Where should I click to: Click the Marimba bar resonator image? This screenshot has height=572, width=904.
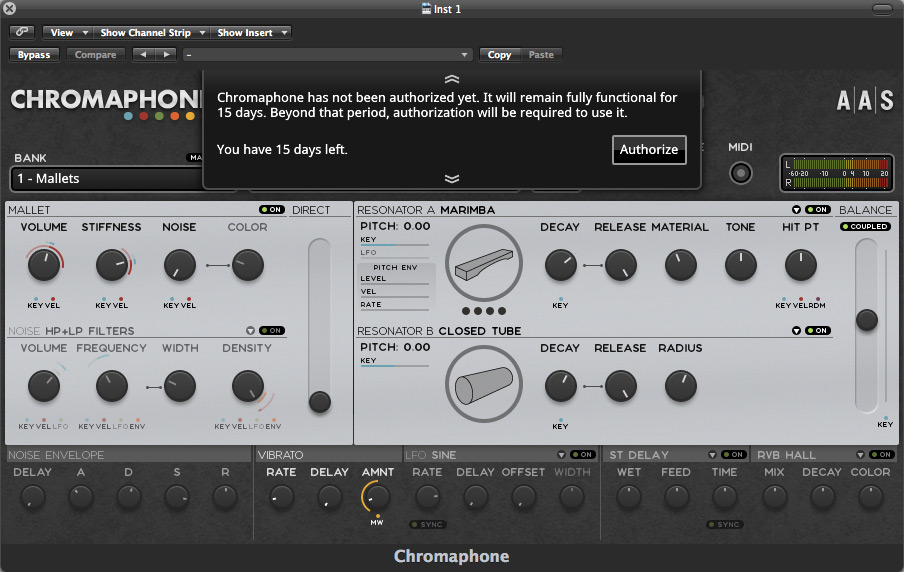[484, 264]
